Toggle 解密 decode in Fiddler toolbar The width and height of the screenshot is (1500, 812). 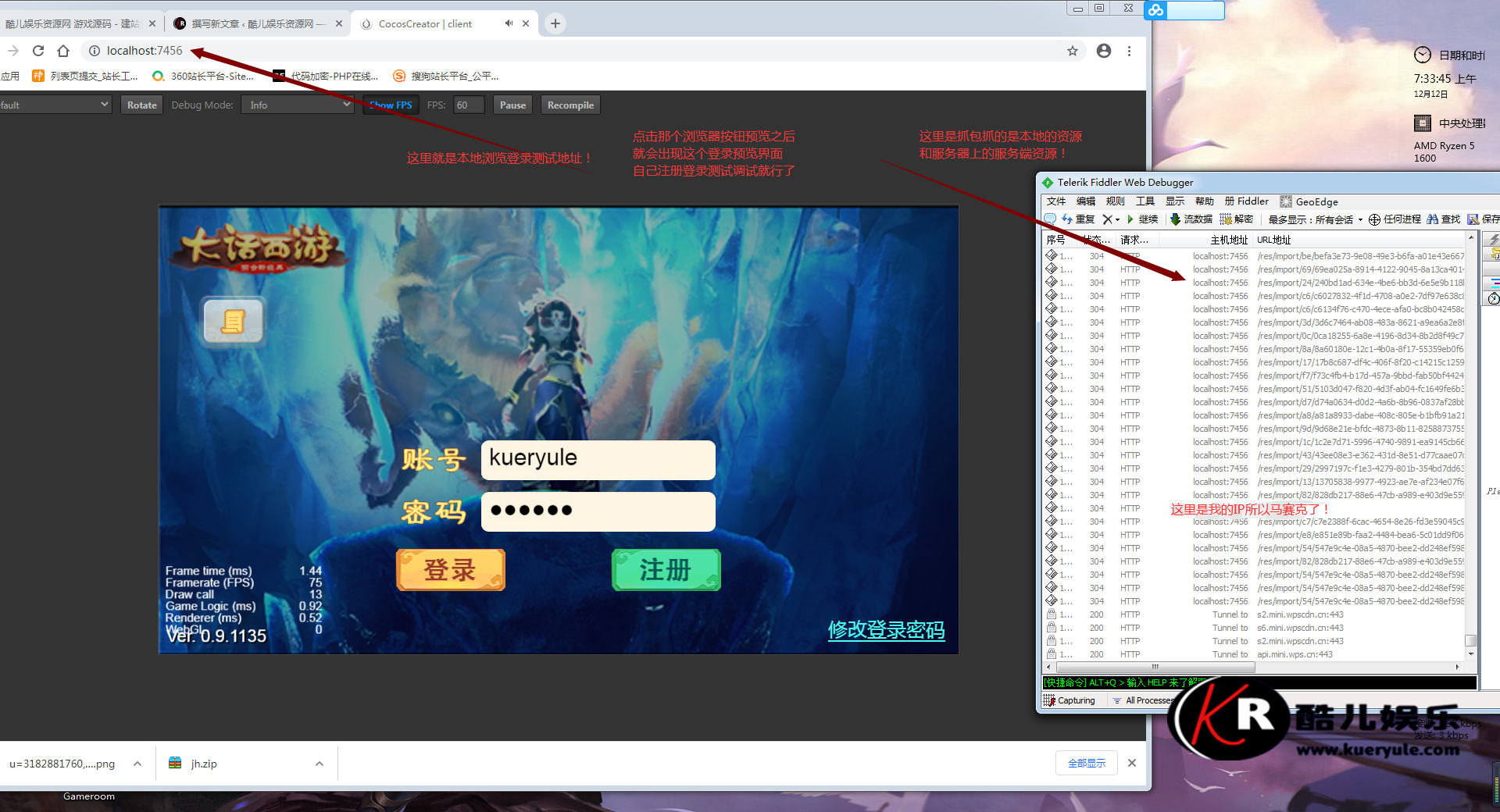[x=1237, y=219]
